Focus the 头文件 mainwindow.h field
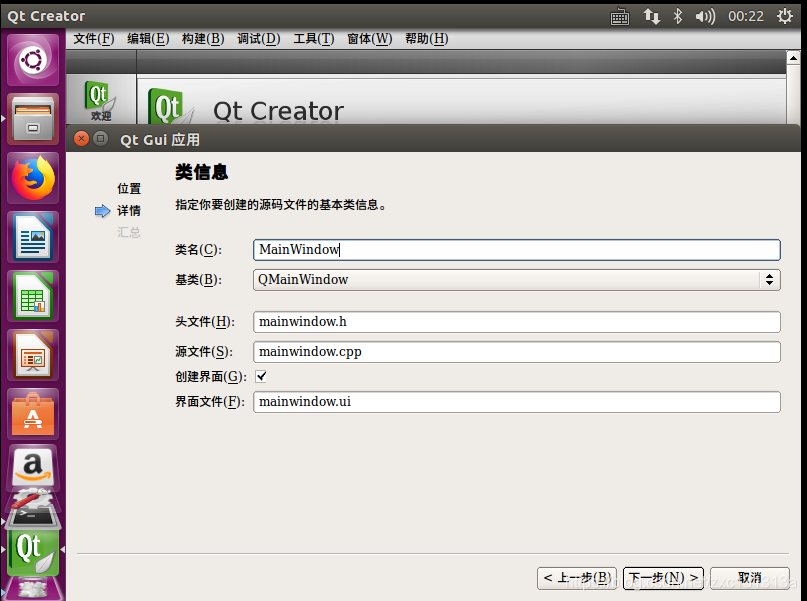807x601 pixels. [517, 322]
